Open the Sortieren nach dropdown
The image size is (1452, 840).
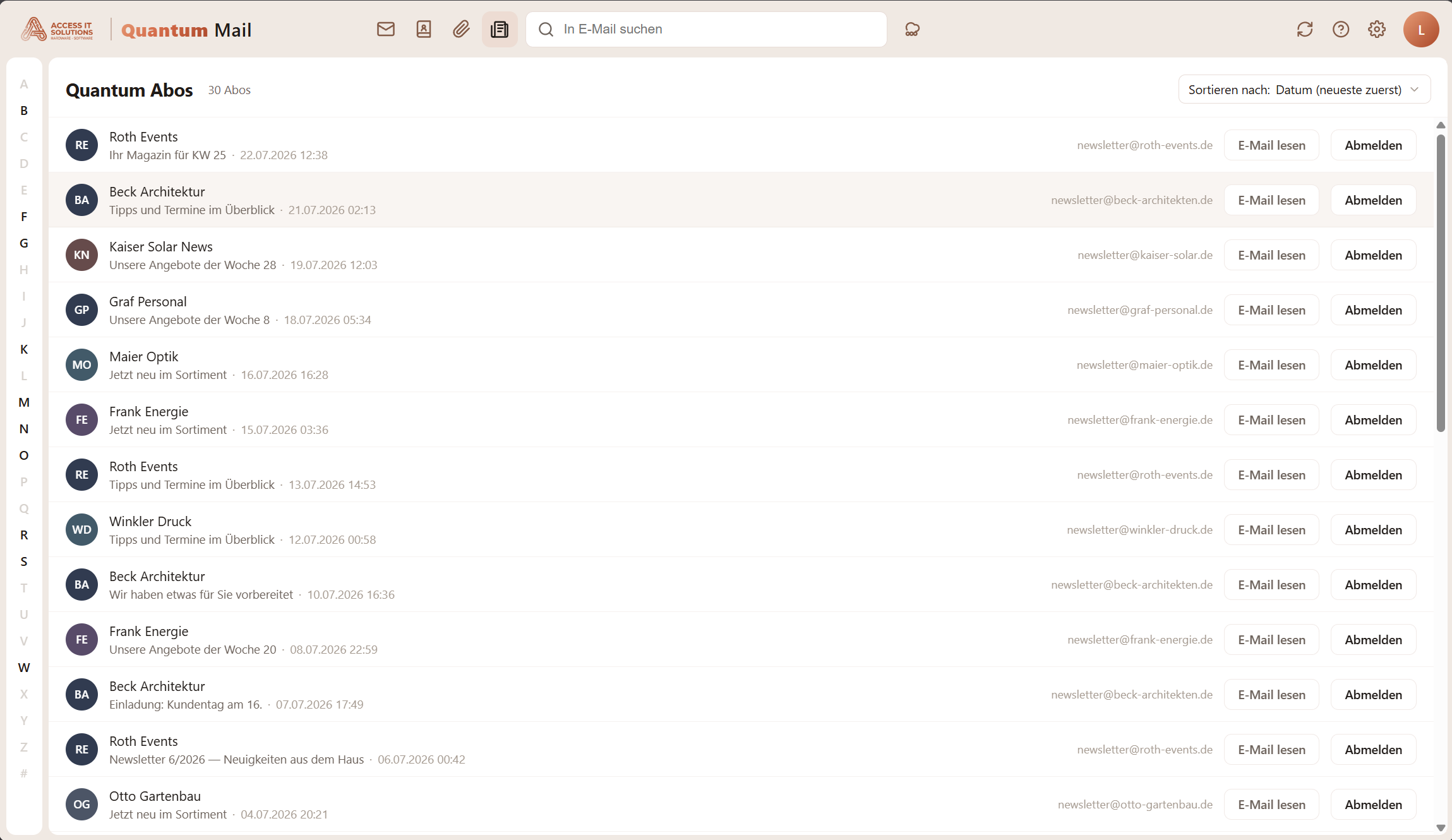point(1304,90)
